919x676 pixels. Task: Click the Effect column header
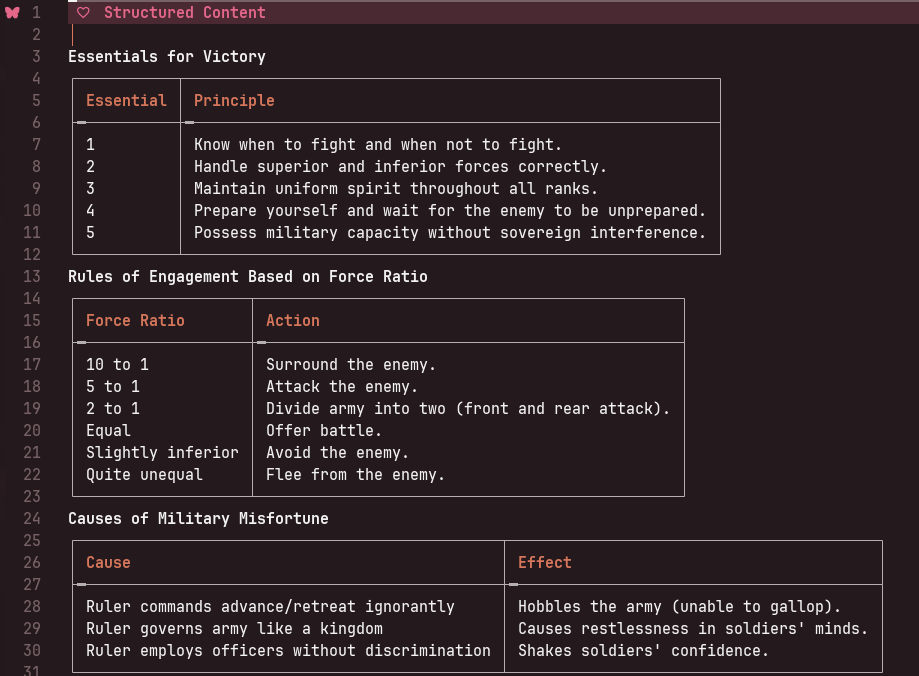point(544,563)
